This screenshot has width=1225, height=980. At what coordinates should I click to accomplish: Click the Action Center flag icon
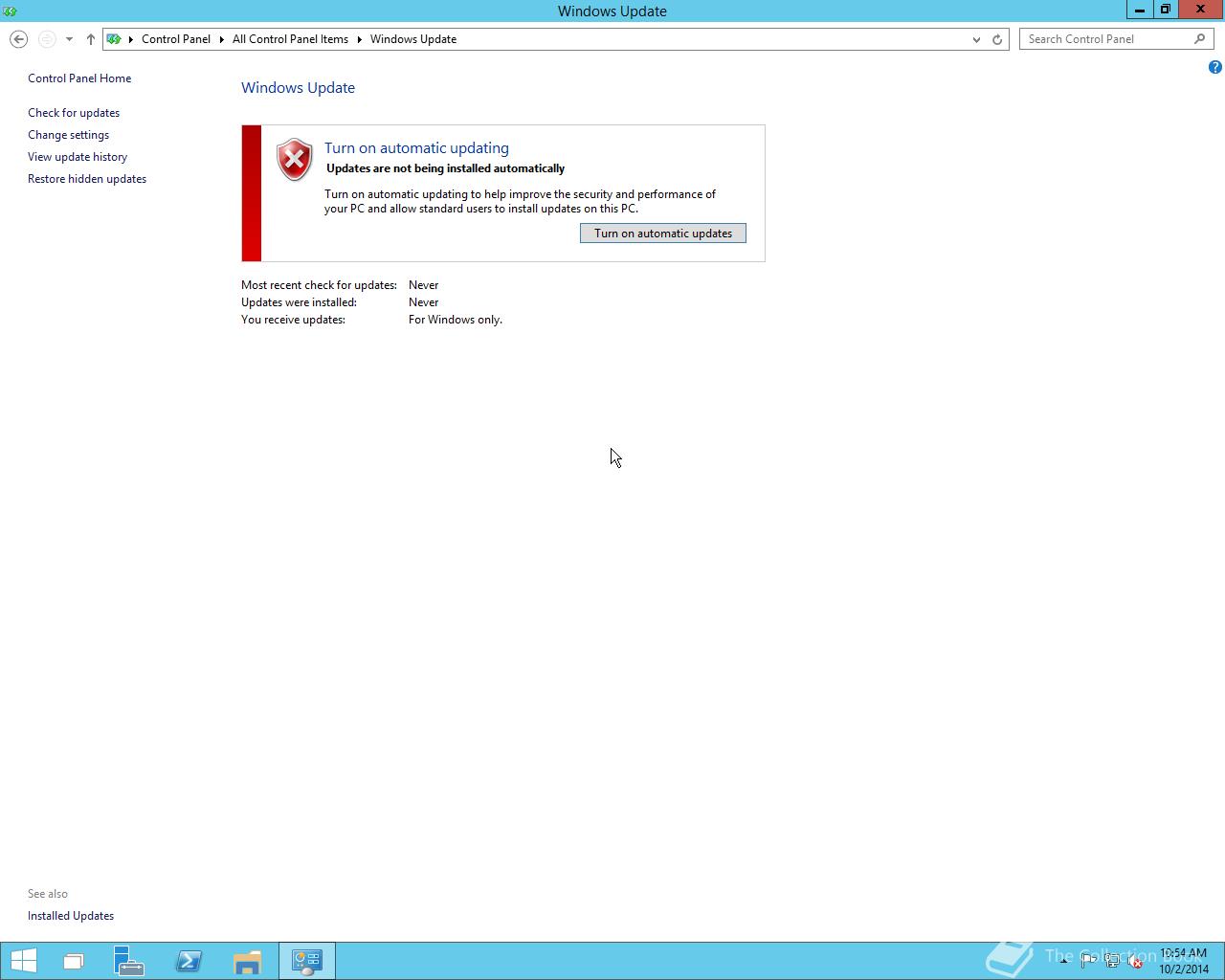1087,961
